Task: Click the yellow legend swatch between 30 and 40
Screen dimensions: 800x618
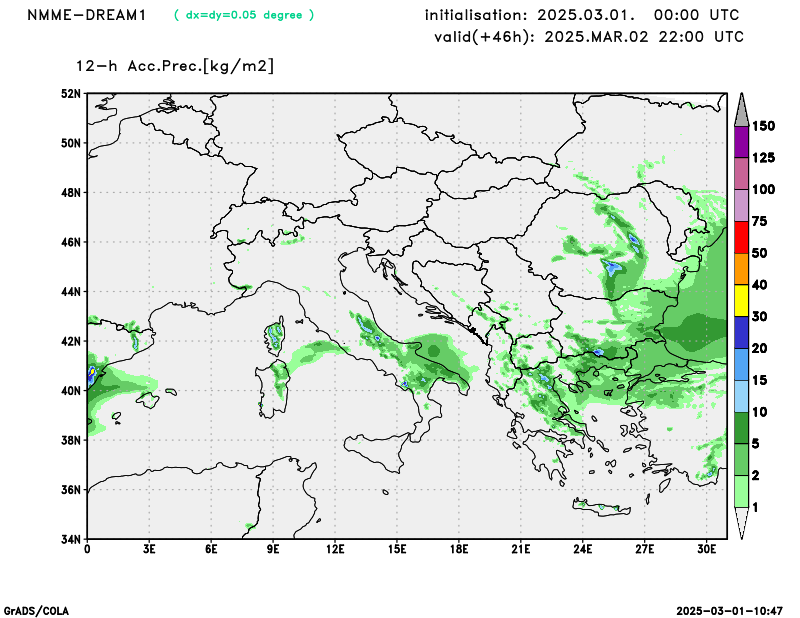Action: 741,301
